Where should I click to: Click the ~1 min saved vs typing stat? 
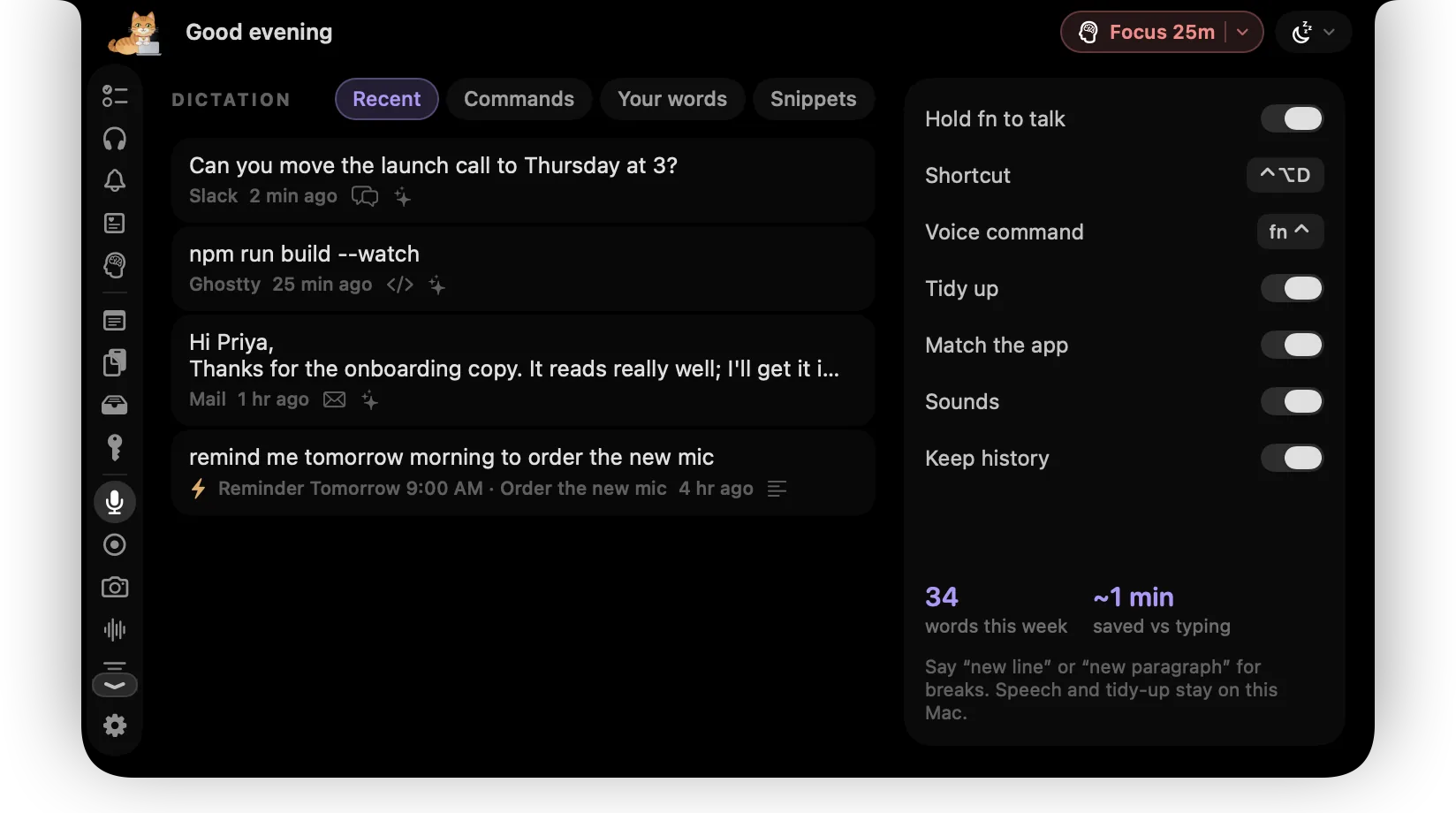point(1162,610)
